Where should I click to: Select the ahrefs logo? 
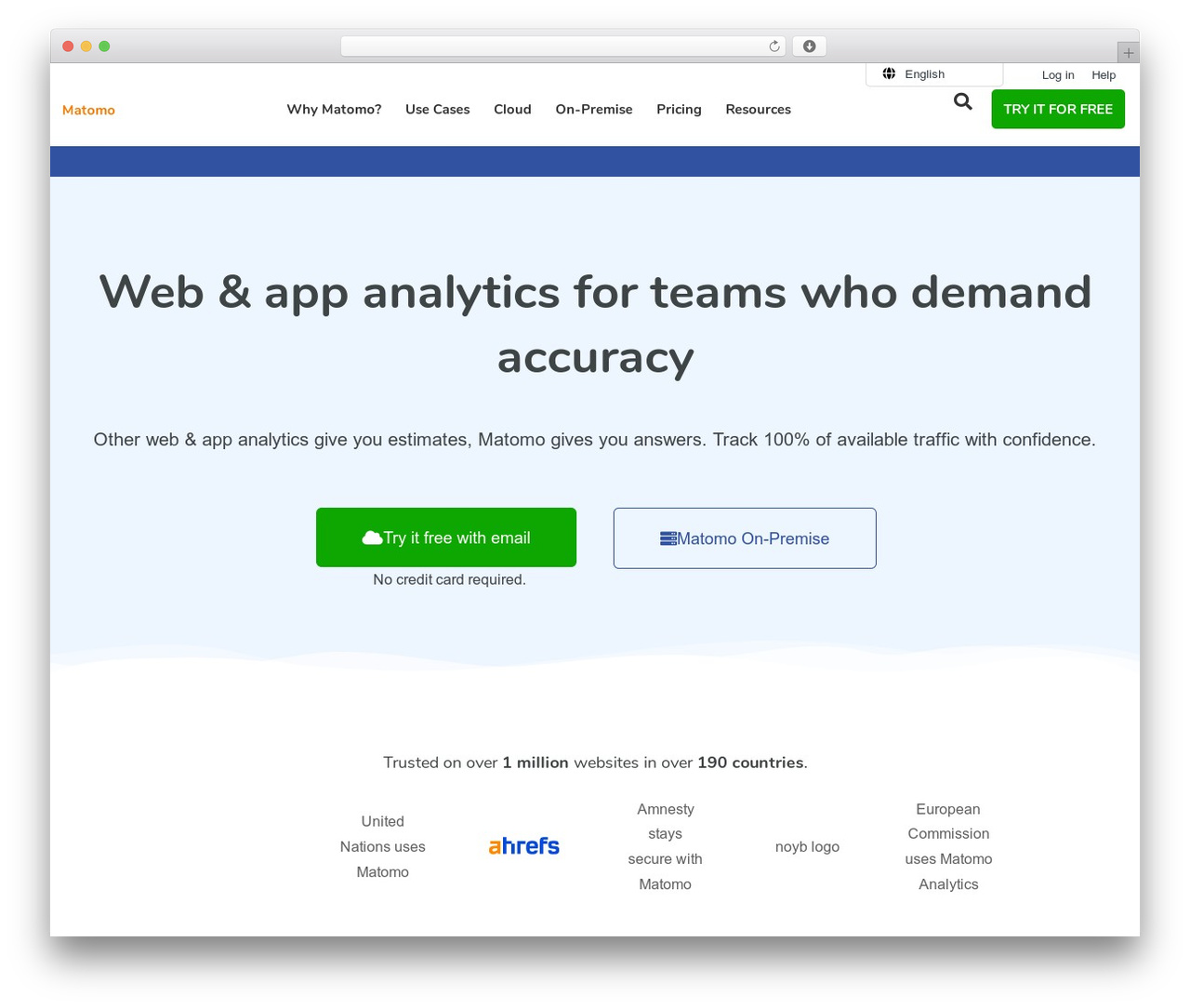(523, 845)
